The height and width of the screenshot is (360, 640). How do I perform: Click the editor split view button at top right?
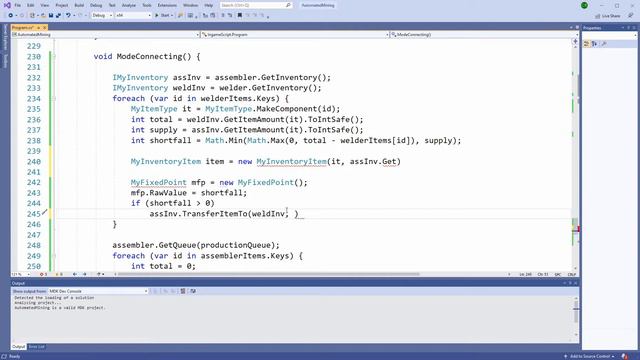point(576,41)
